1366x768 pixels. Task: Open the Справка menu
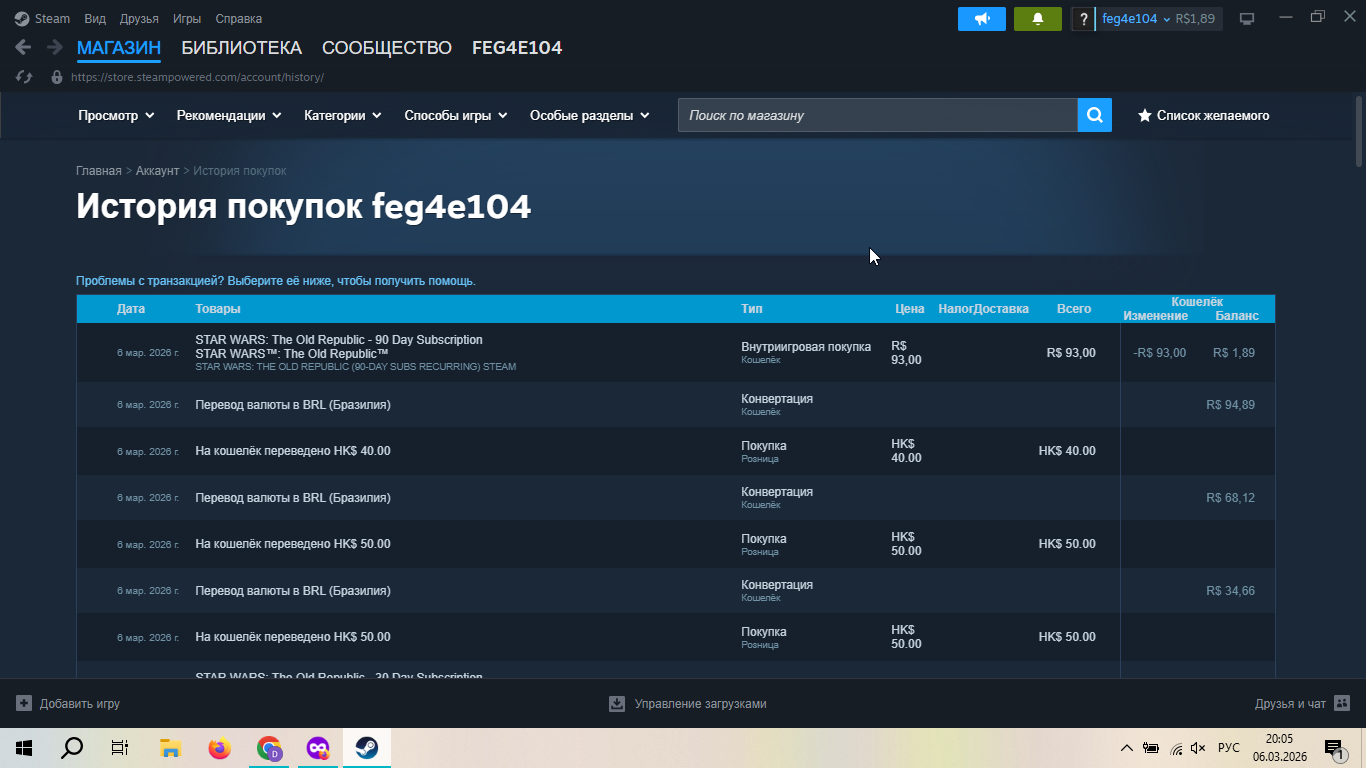(x=239, y=18)
